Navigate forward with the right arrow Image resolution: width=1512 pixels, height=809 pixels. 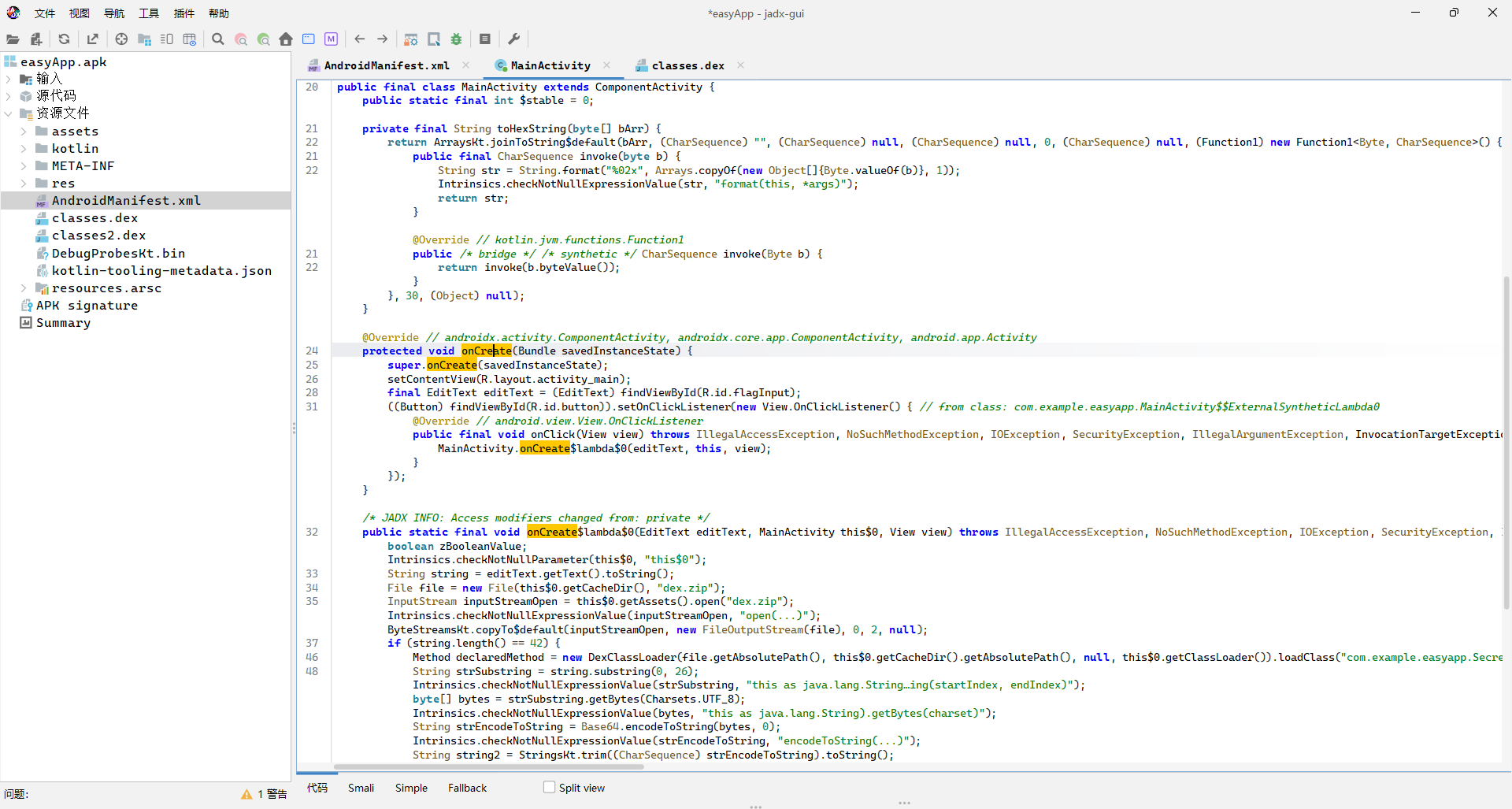[x=383, y=39]
